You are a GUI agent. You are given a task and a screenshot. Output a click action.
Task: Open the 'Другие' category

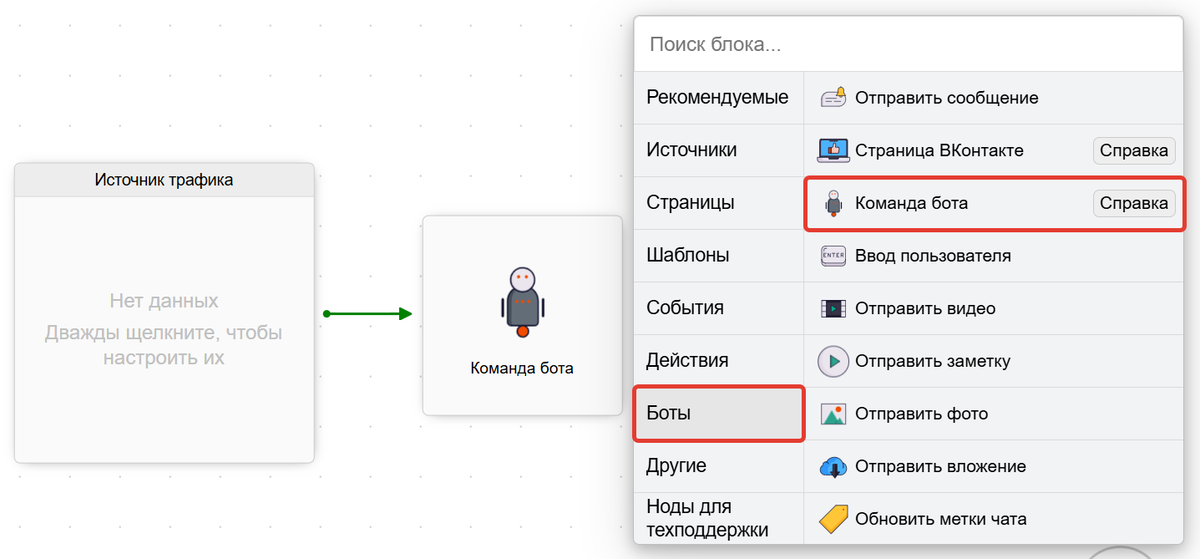(719, 466)
